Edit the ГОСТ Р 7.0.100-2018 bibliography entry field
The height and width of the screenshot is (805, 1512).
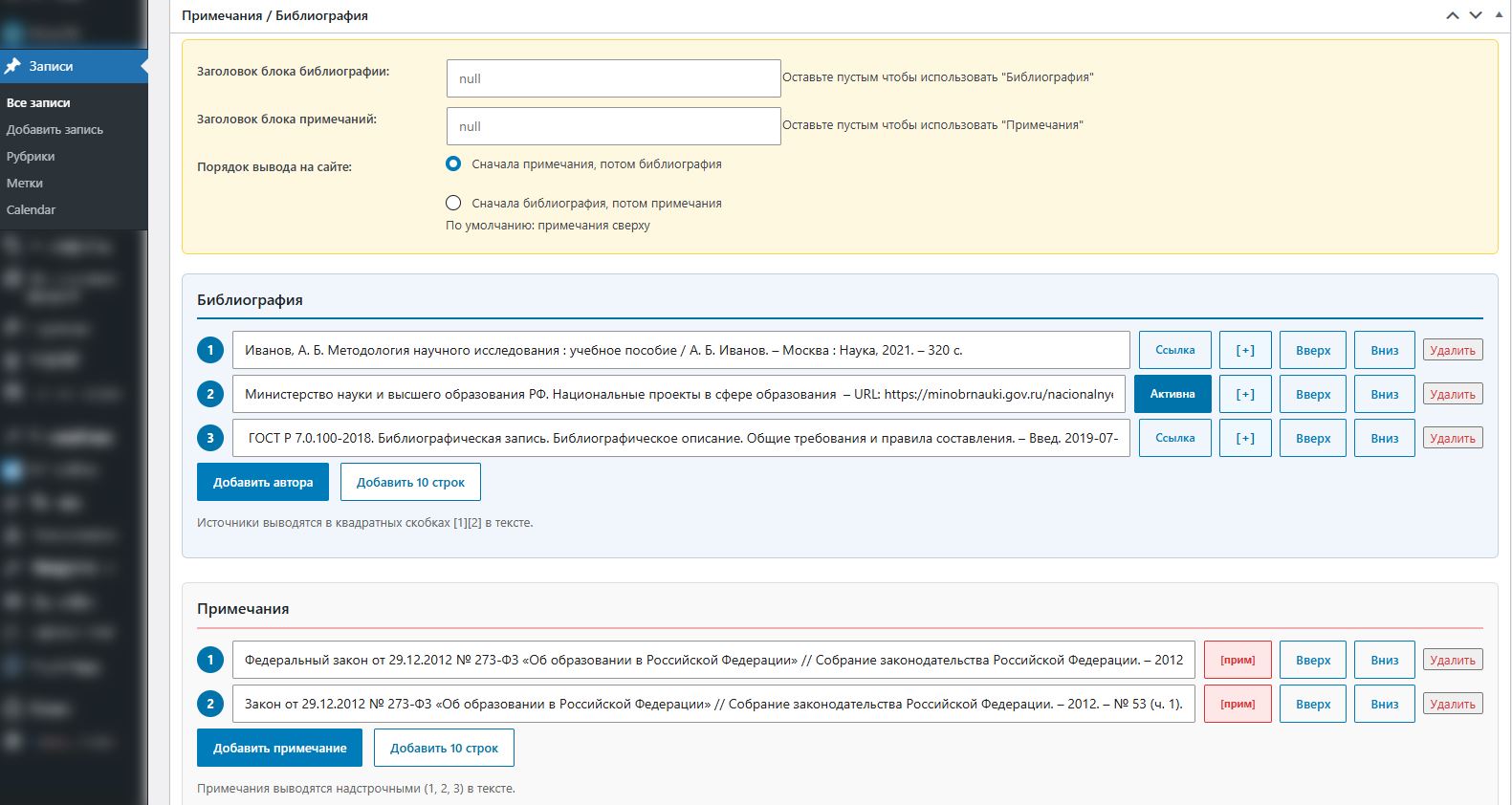[681, 438]
